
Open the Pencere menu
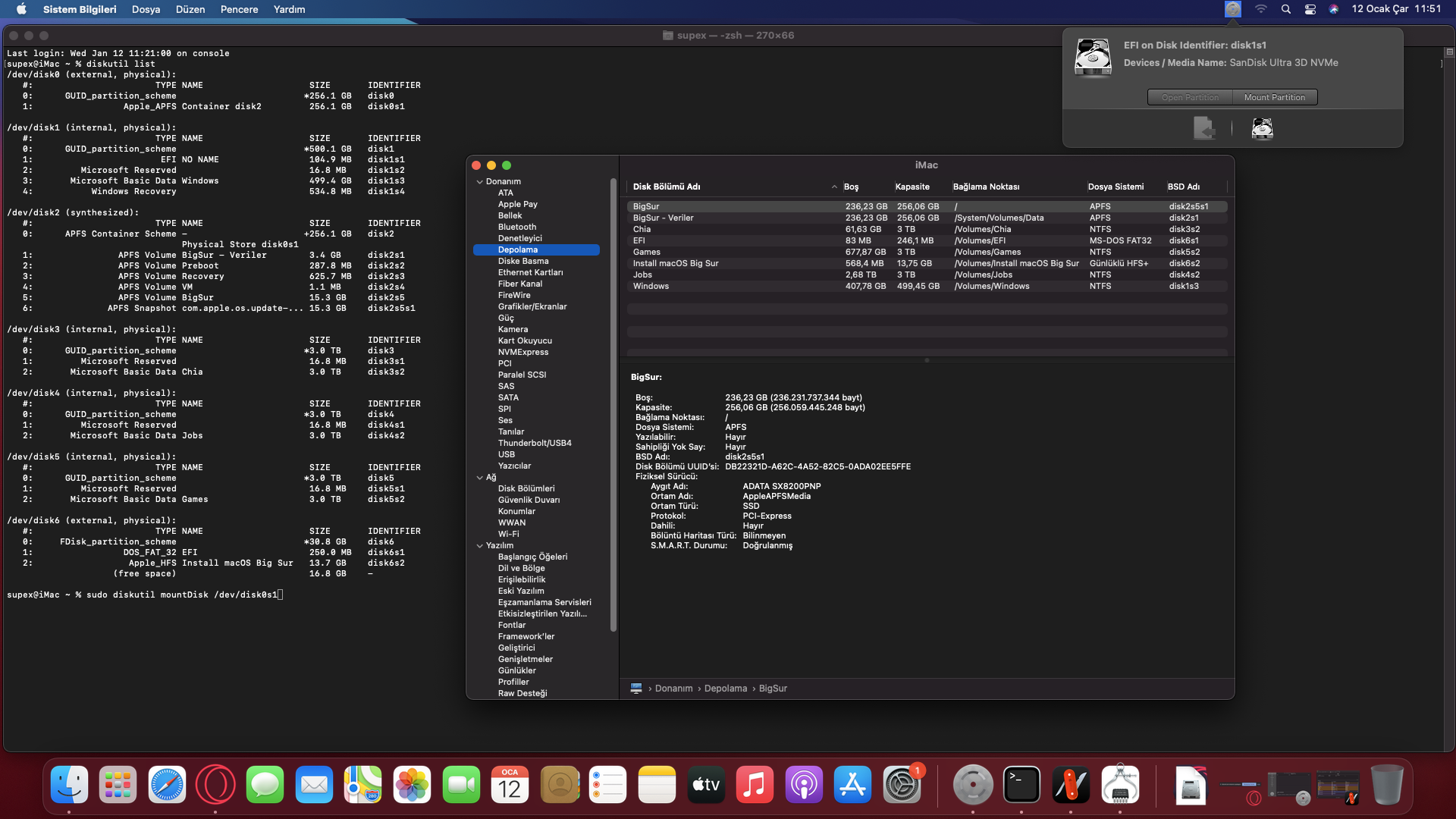240,9
